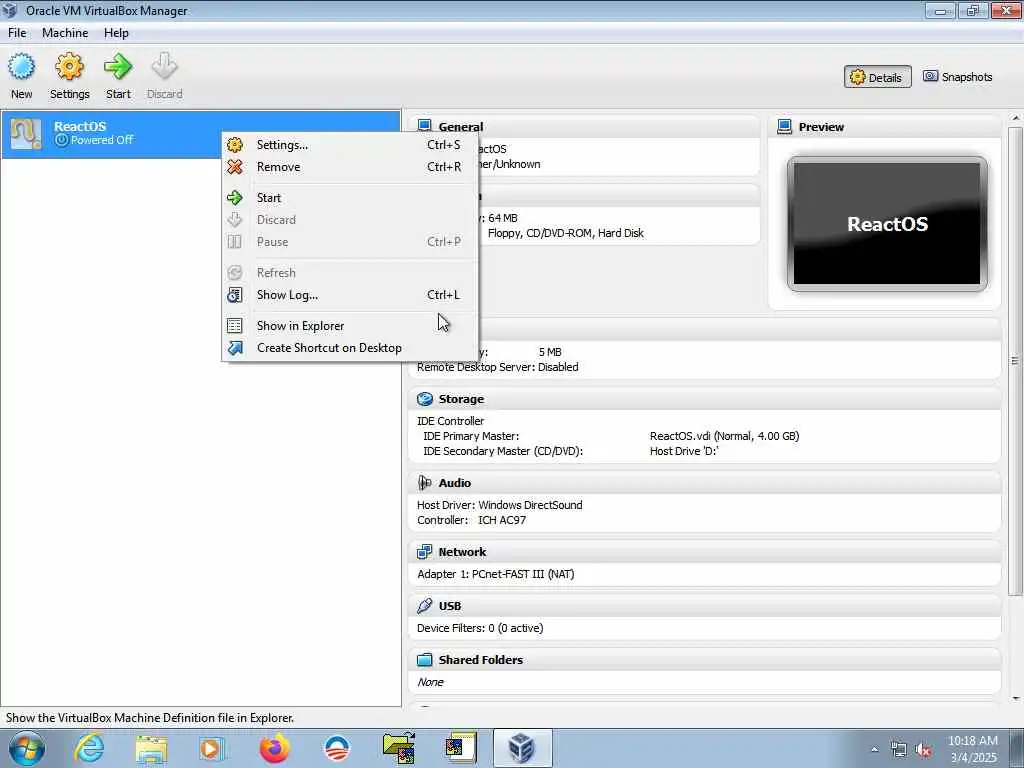The image size is (1024, 768).
Task: Click the Storage section header title
Action: coord(461,399)
